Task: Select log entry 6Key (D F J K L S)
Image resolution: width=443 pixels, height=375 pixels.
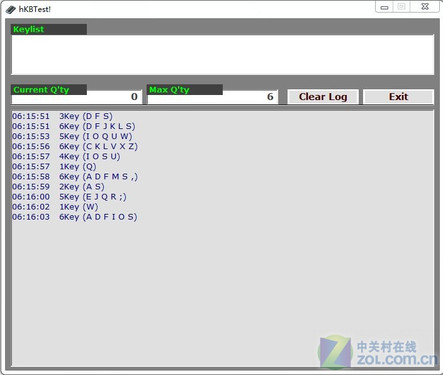Action: click(x=74, y=126)
